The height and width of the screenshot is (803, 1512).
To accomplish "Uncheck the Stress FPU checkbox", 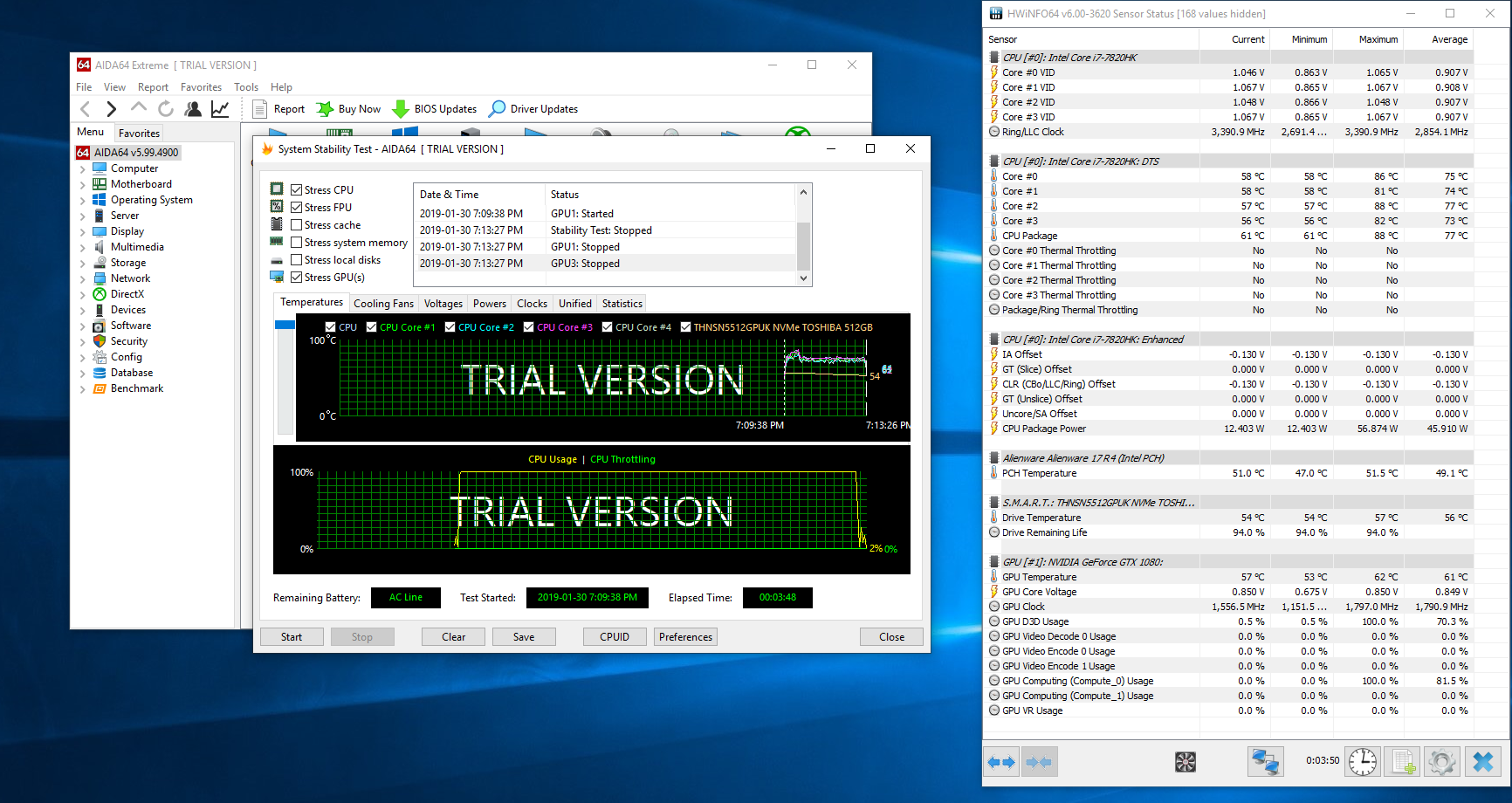I will click(297, 208).
